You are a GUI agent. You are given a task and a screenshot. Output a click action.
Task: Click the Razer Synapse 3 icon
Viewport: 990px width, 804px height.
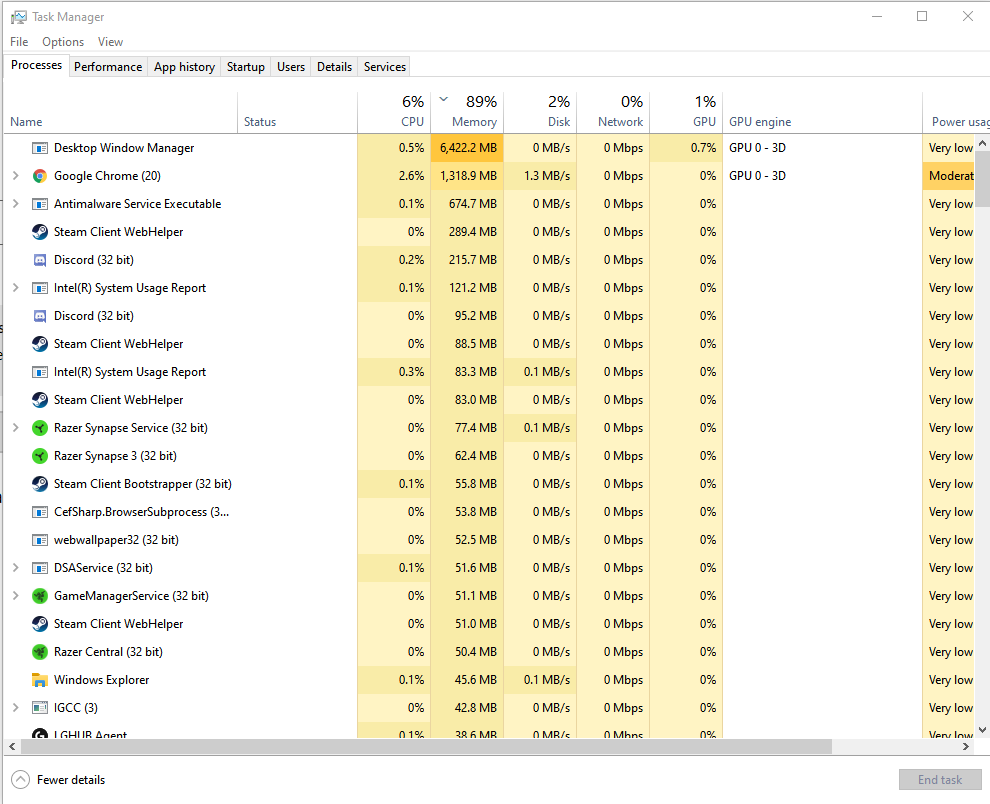tap(40, 456)
